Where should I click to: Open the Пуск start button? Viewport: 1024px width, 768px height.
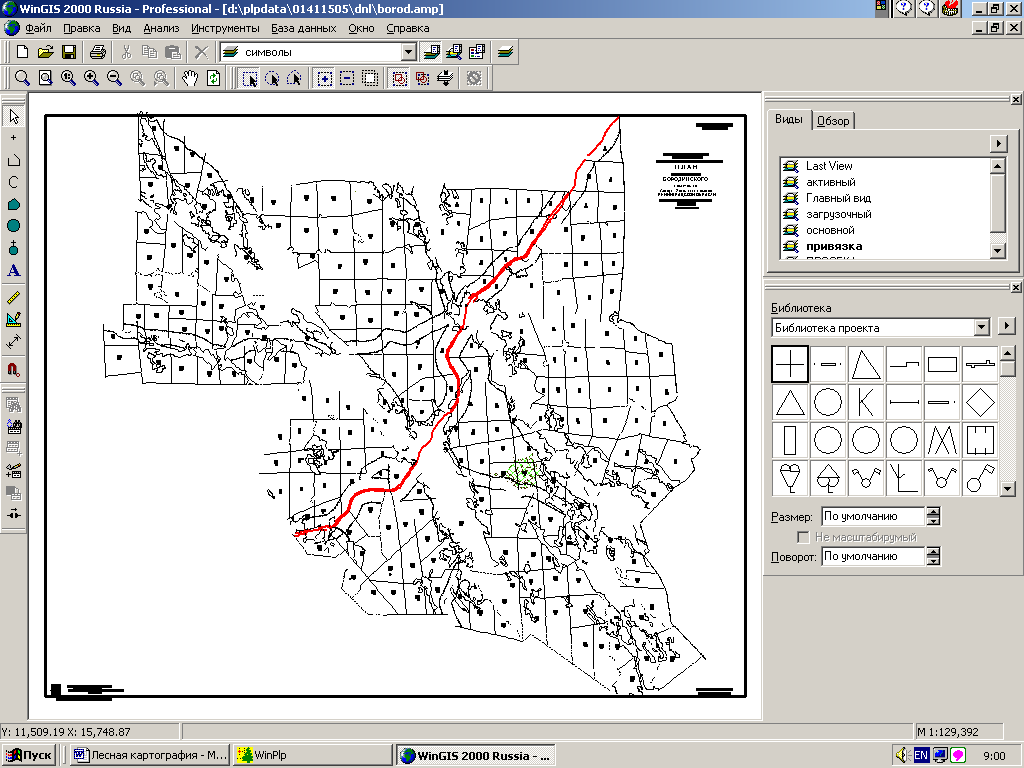(29, 755)
